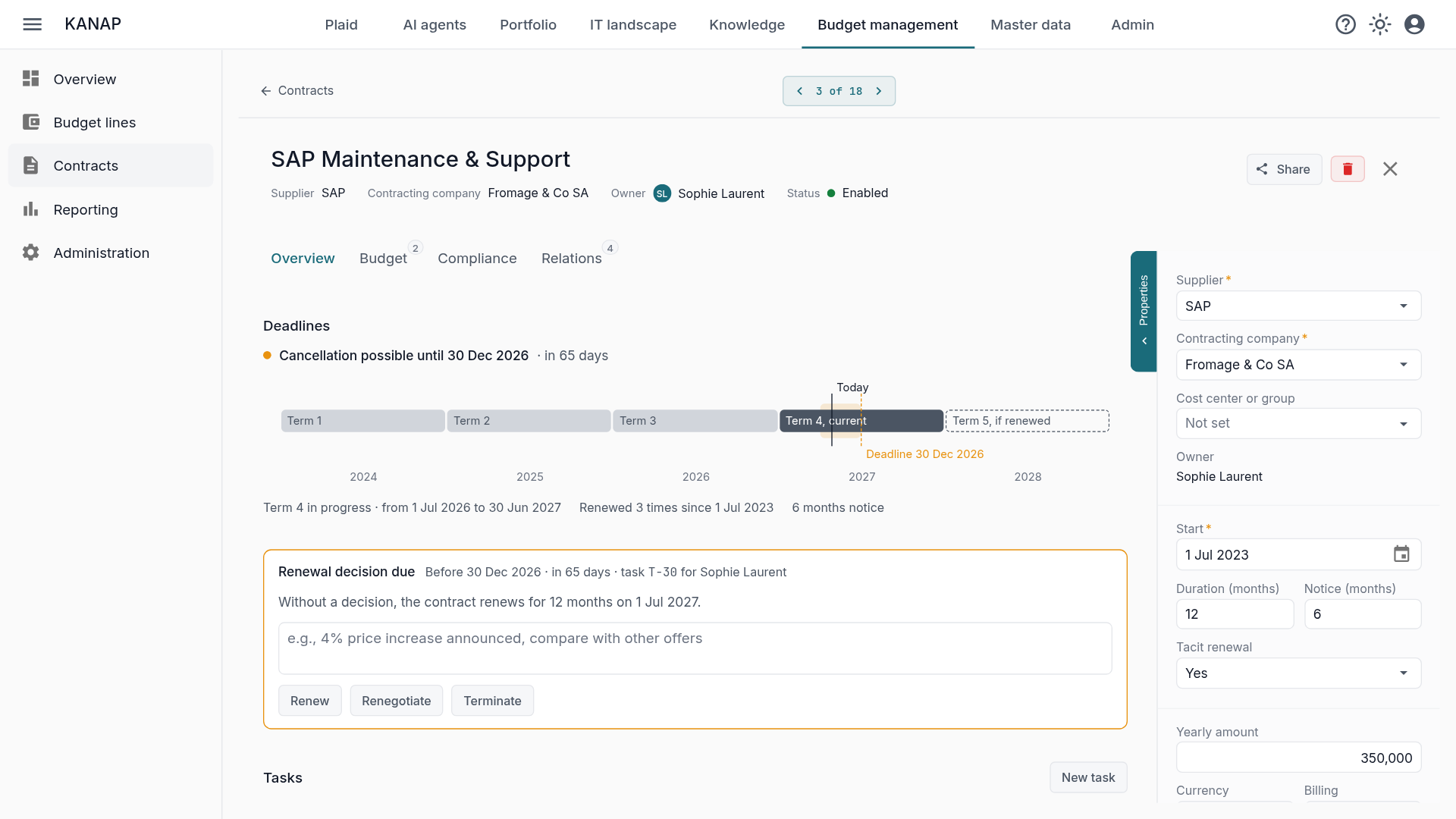
Task: Click the New task button
Action: click(x=1088, y=777)
